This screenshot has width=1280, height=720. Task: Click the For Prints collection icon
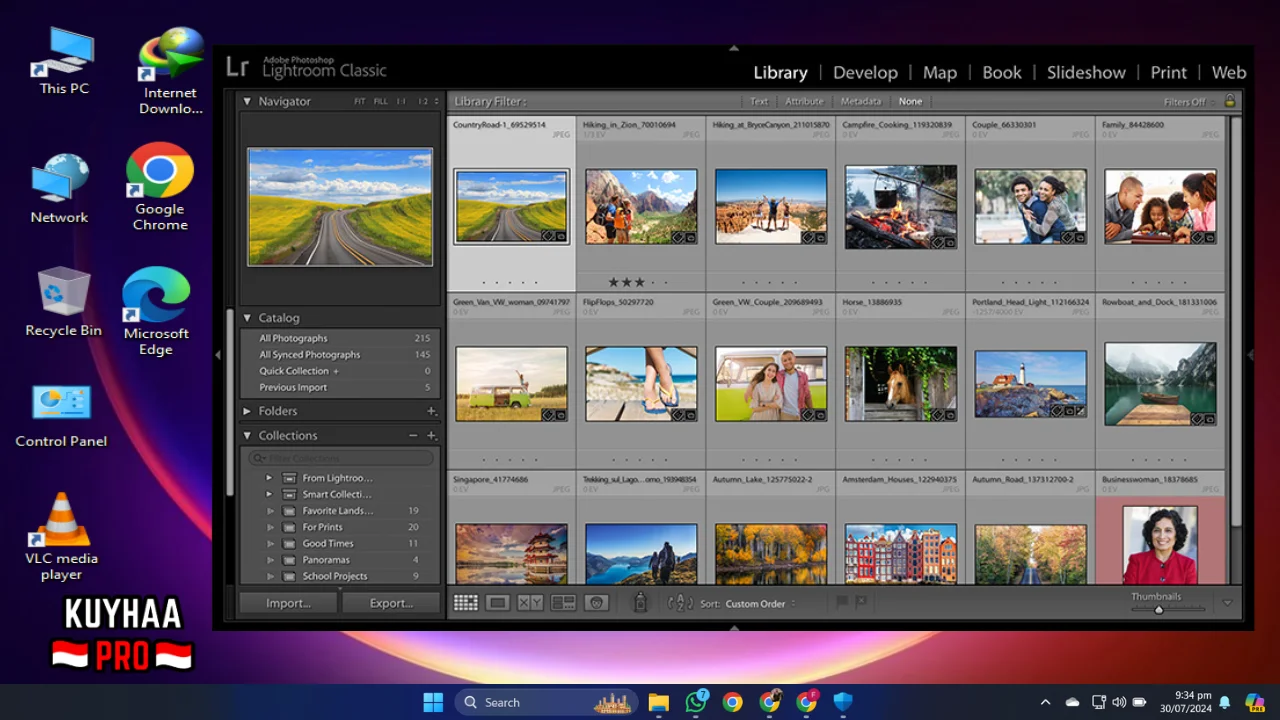[289, 527]
